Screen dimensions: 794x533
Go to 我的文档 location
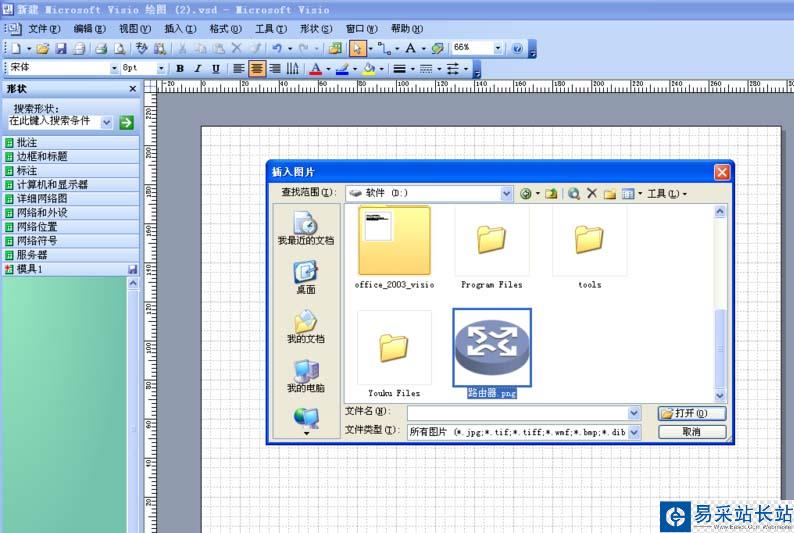click(306, 327)
